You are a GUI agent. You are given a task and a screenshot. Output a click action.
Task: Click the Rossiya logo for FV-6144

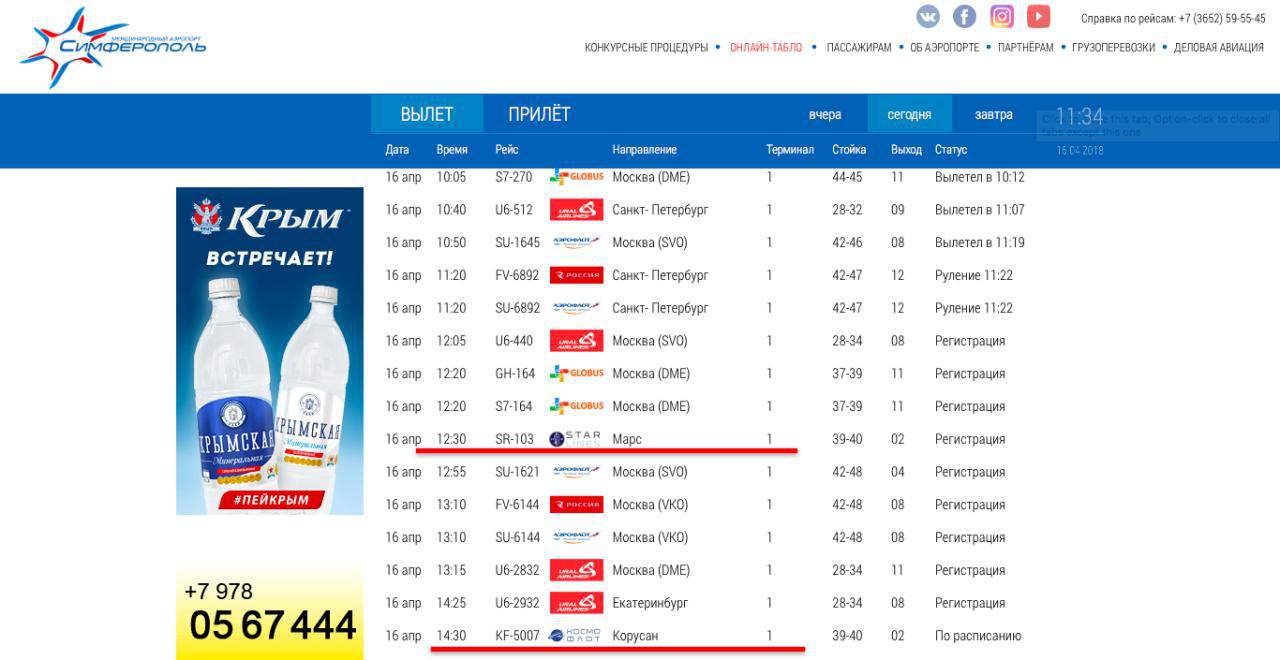(x=577, y=505)
